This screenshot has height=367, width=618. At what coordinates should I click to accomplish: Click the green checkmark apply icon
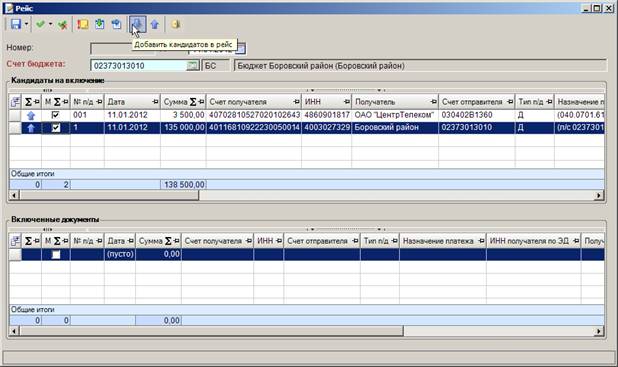click(40, 24)
